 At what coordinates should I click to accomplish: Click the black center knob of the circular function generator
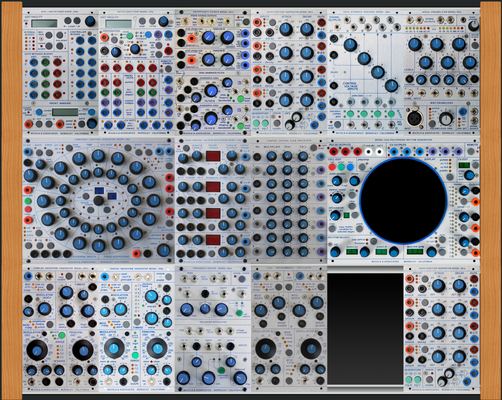(99, 201)
